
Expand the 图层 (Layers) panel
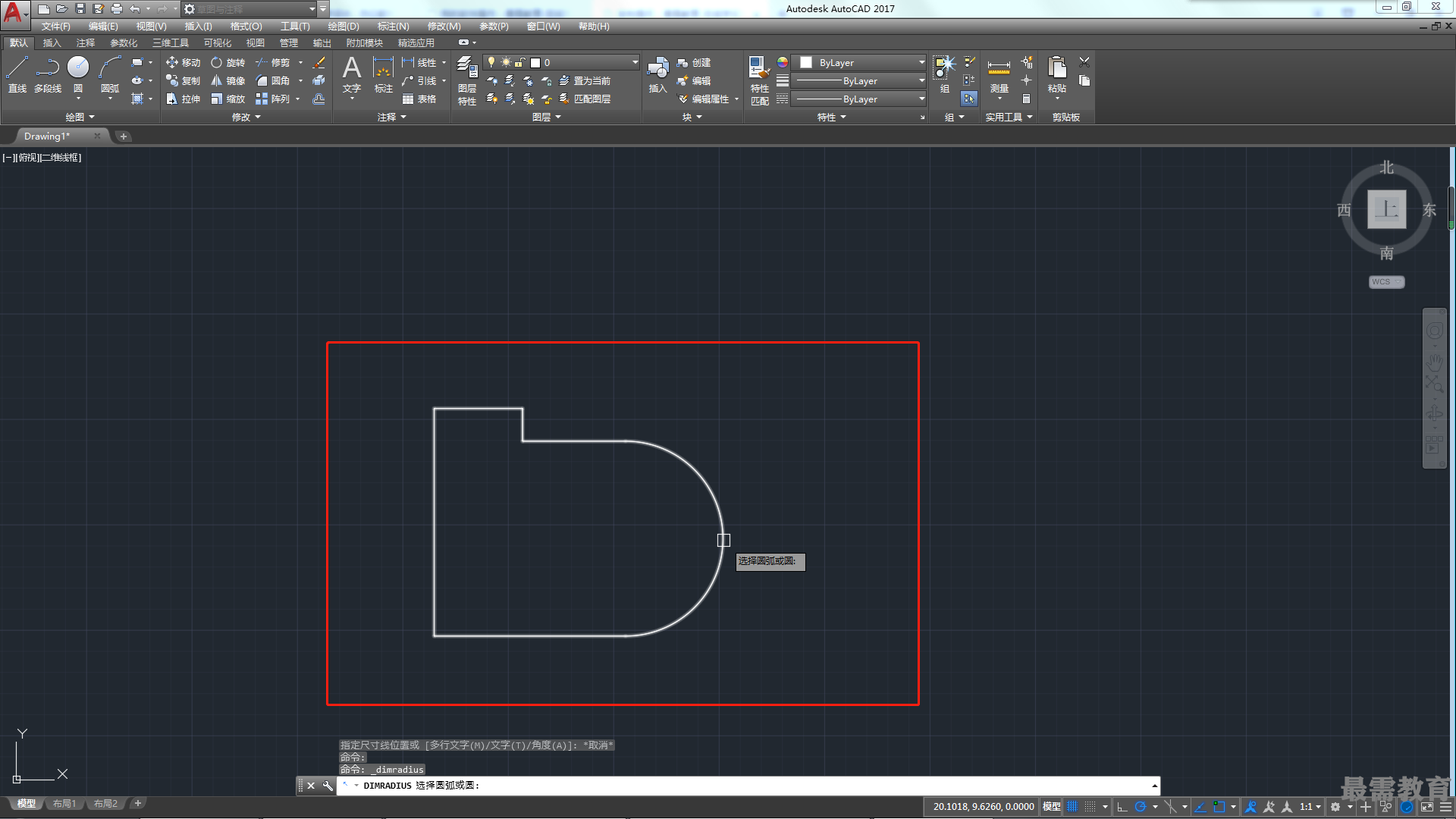(546, 117)
